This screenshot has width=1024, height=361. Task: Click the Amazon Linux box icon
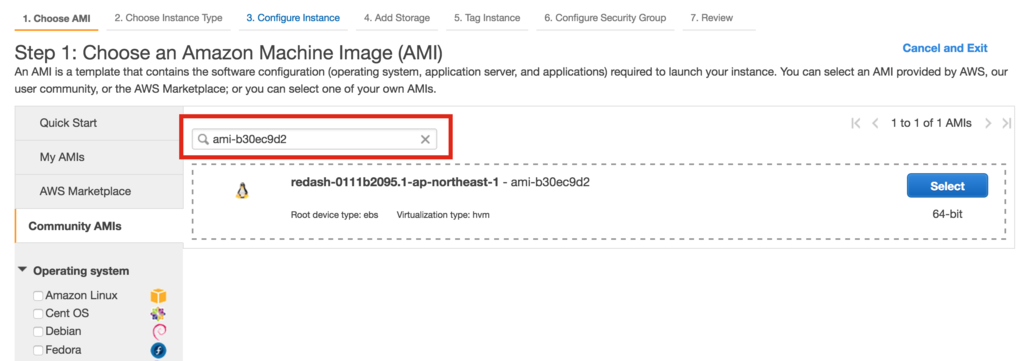click(x=158, y=296)
